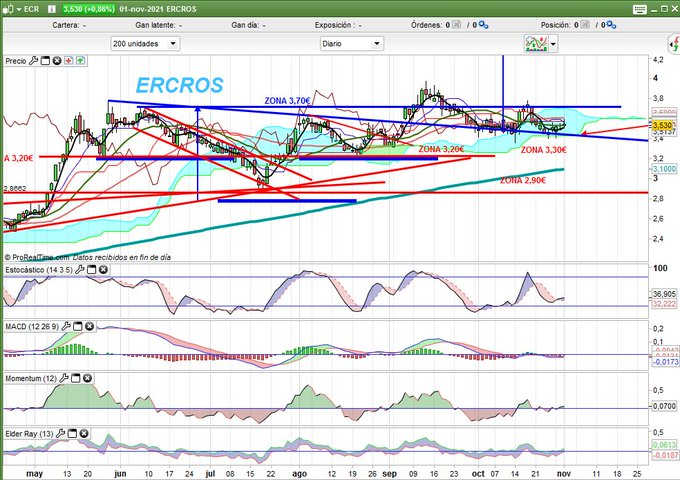Select the ERCROS text annotation on chart
This screenshot has width=680, height=480.
180,85
